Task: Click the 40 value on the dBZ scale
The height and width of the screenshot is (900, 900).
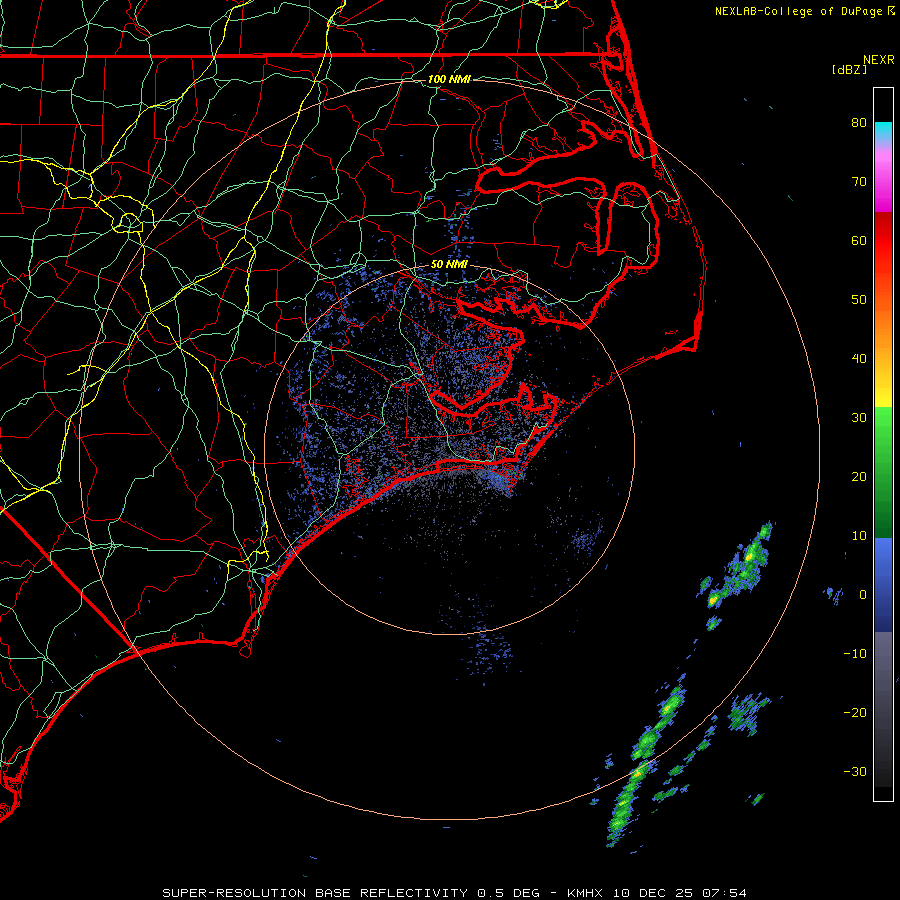Action: [x=859, y=359]
